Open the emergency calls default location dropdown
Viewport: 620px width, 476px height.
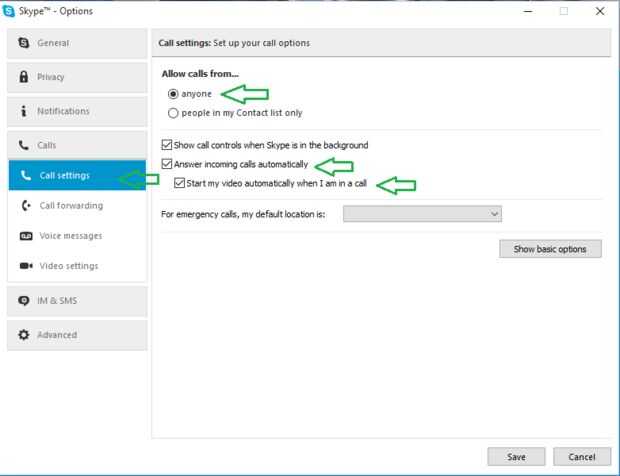point(422,213)
